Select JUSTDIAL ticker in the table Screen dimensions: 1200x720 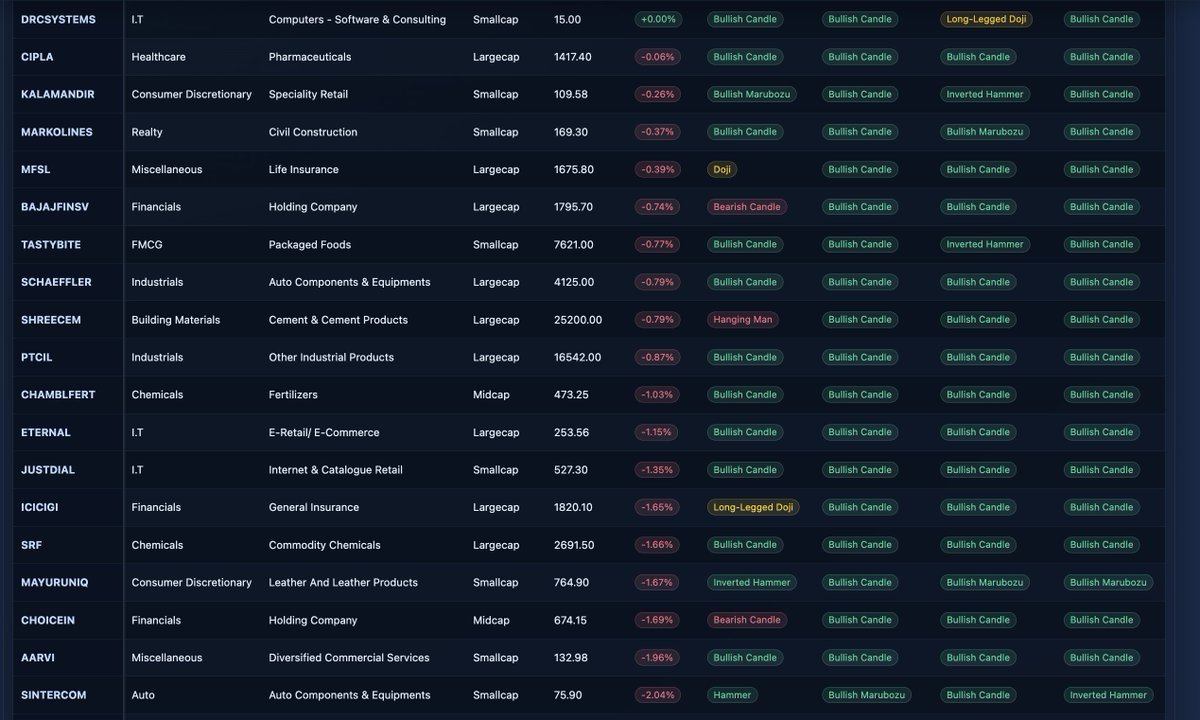(x=48, y=470)
